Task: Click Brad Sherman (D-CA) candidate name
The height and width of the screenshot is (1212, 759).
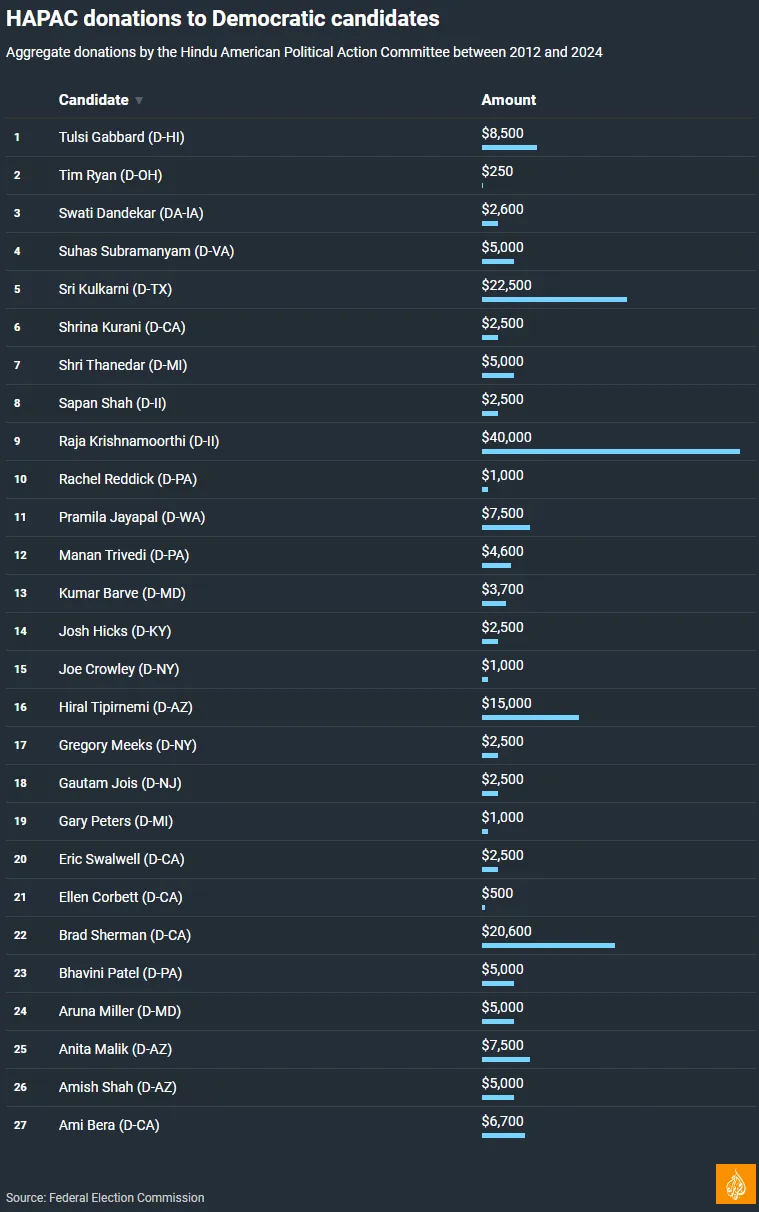Action: pyautogui.click(x=124, y=935)
